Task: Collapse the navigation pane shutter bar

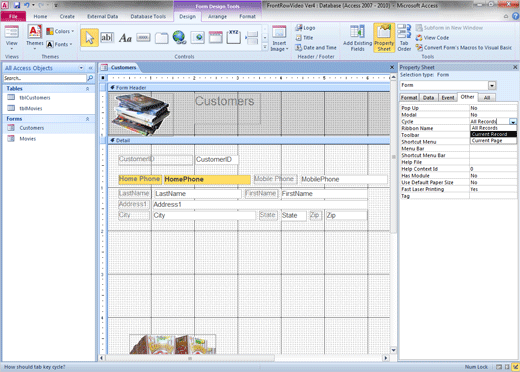Action: 90,68
